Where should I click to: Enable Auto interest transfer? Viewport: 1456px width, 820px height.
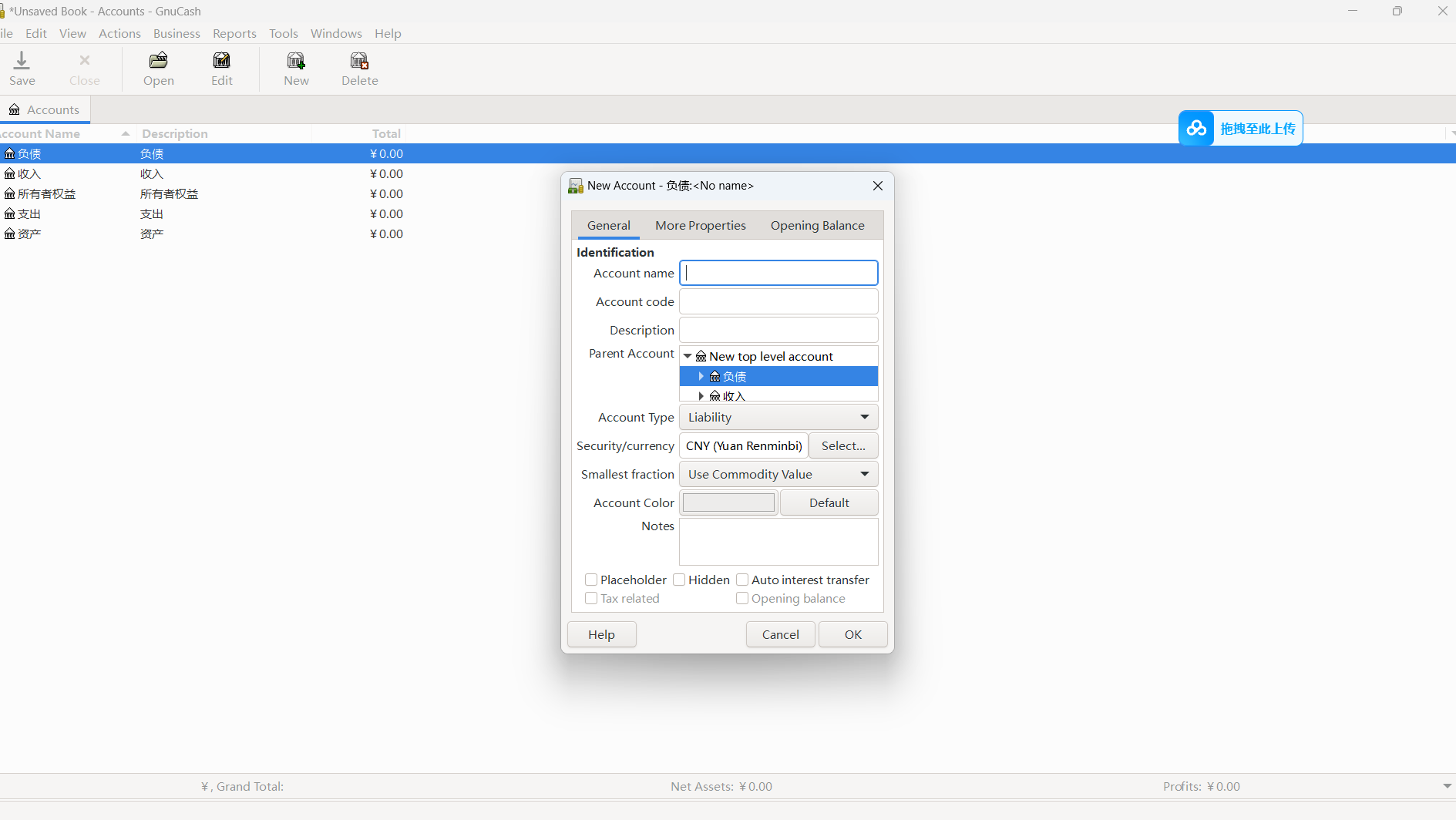[742, 580]
